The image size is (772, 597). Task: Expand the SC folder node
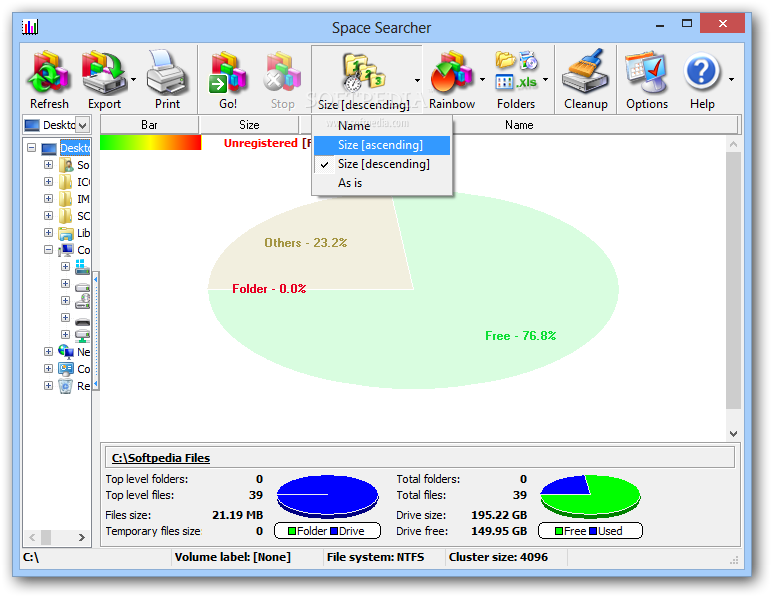[x=48, y=216]
